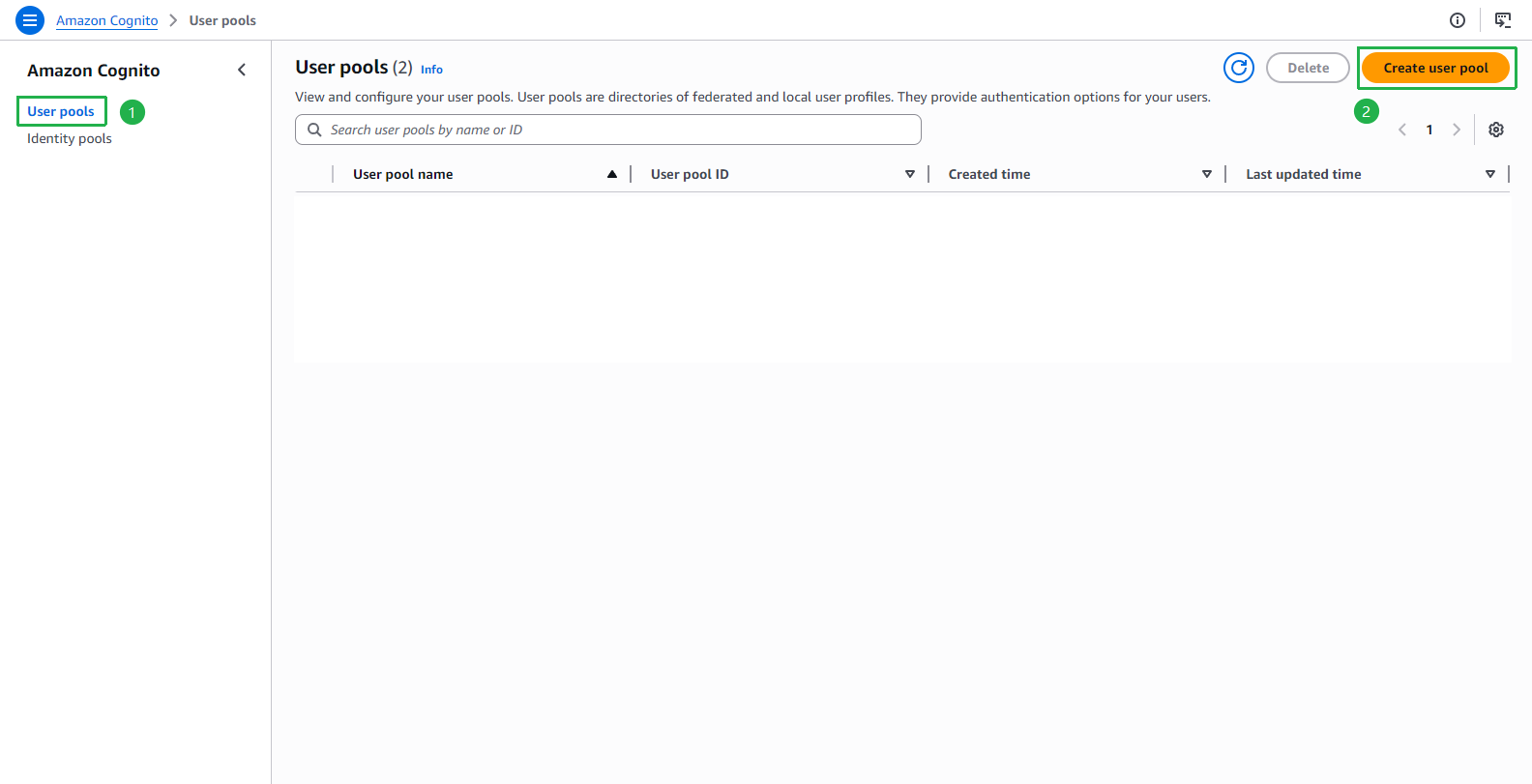Sort by User pool name ascending arrow
Screen dimensions: 1532x784
coord(612,174)
